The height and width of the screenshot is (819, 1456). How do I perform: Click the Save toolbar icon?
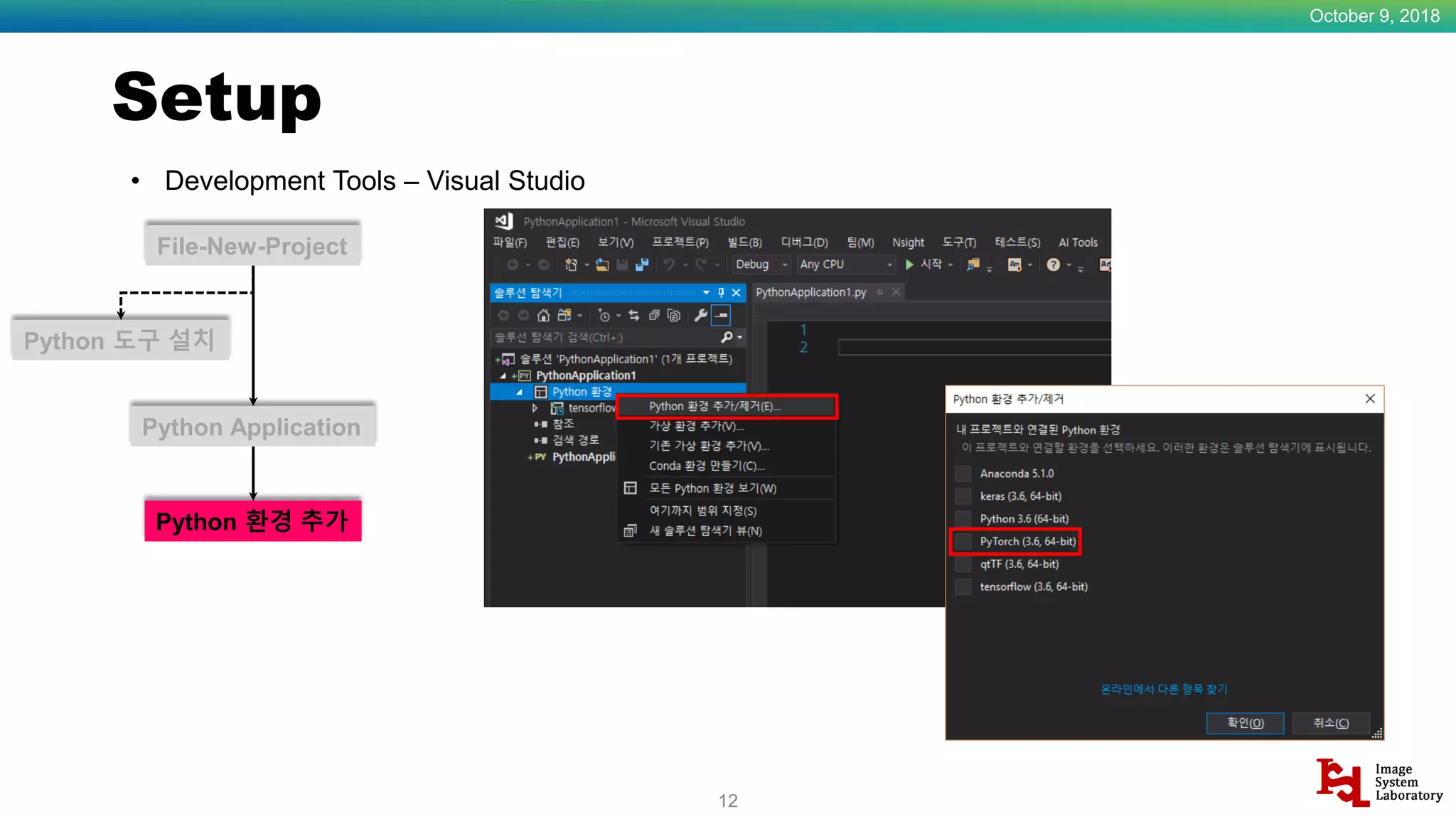(x=622, y=264)
